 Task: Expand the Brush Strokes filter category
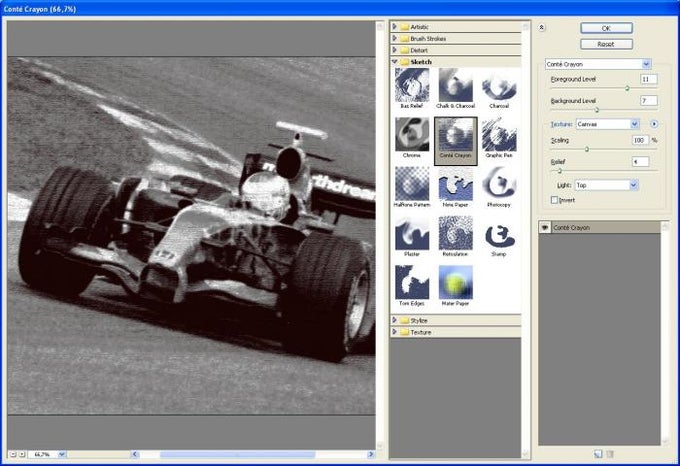click(428, 38)
